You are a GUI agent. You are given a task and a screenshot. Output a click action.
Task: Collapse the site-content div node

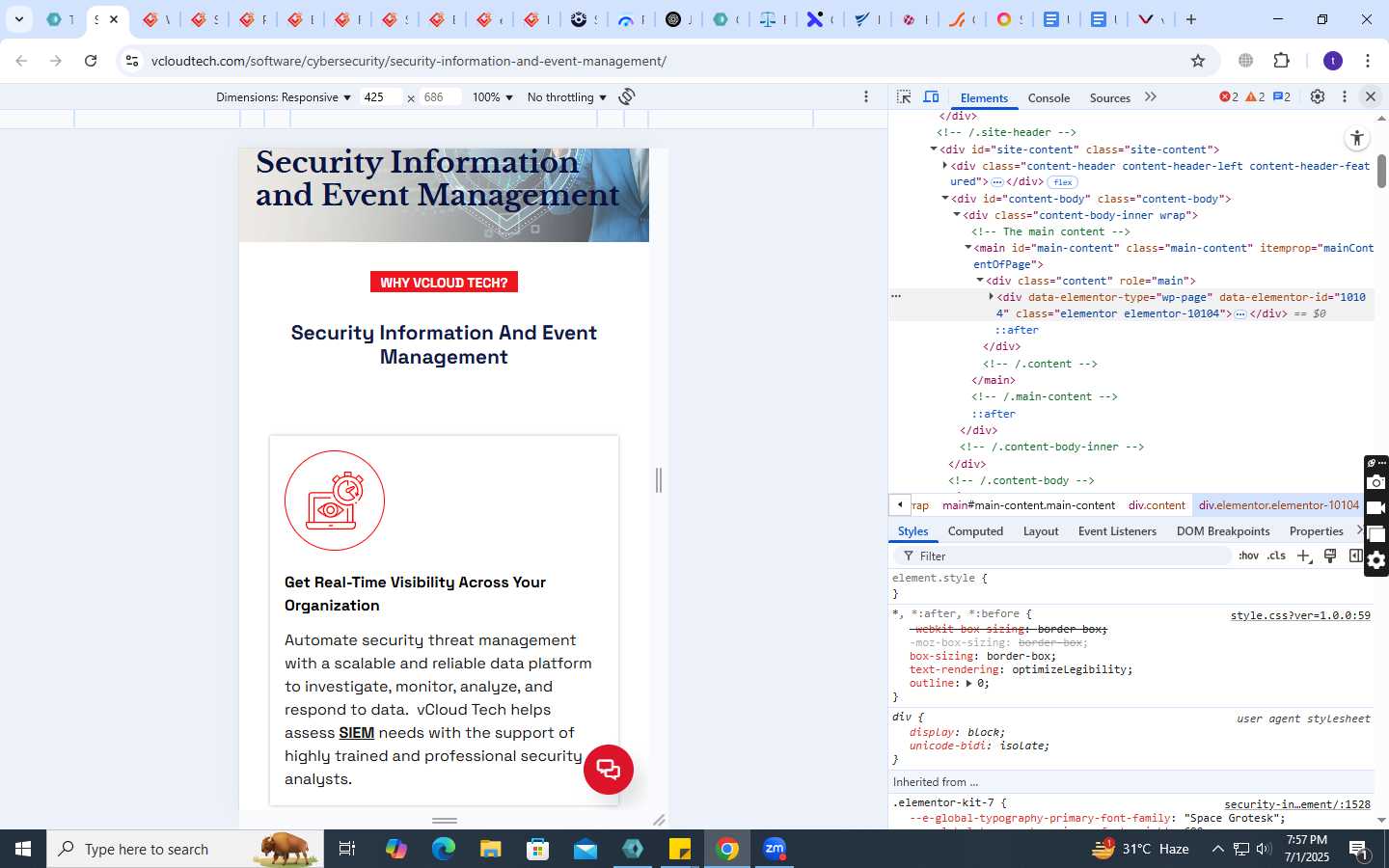coord(933,149)
